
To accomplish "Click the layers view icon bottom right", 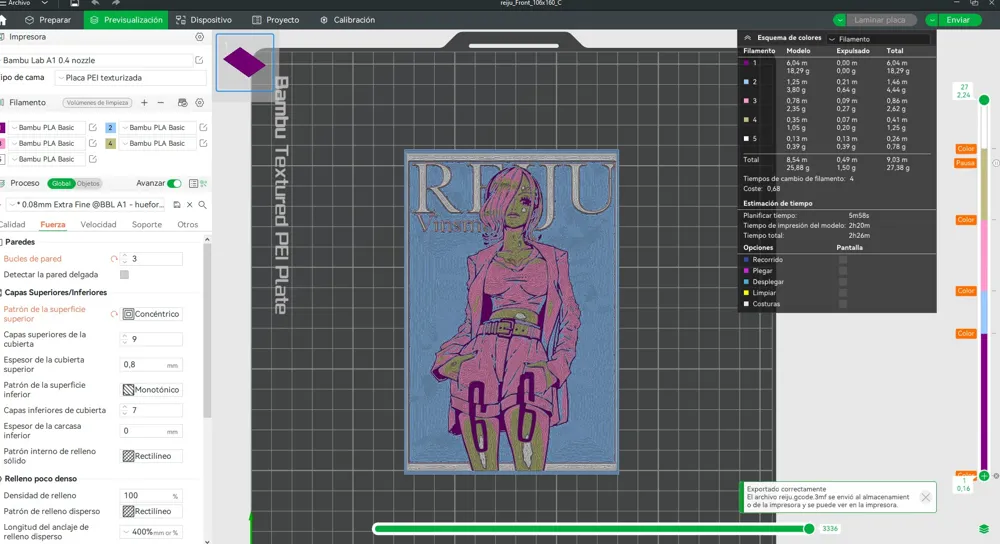I will tap(984, 529).
